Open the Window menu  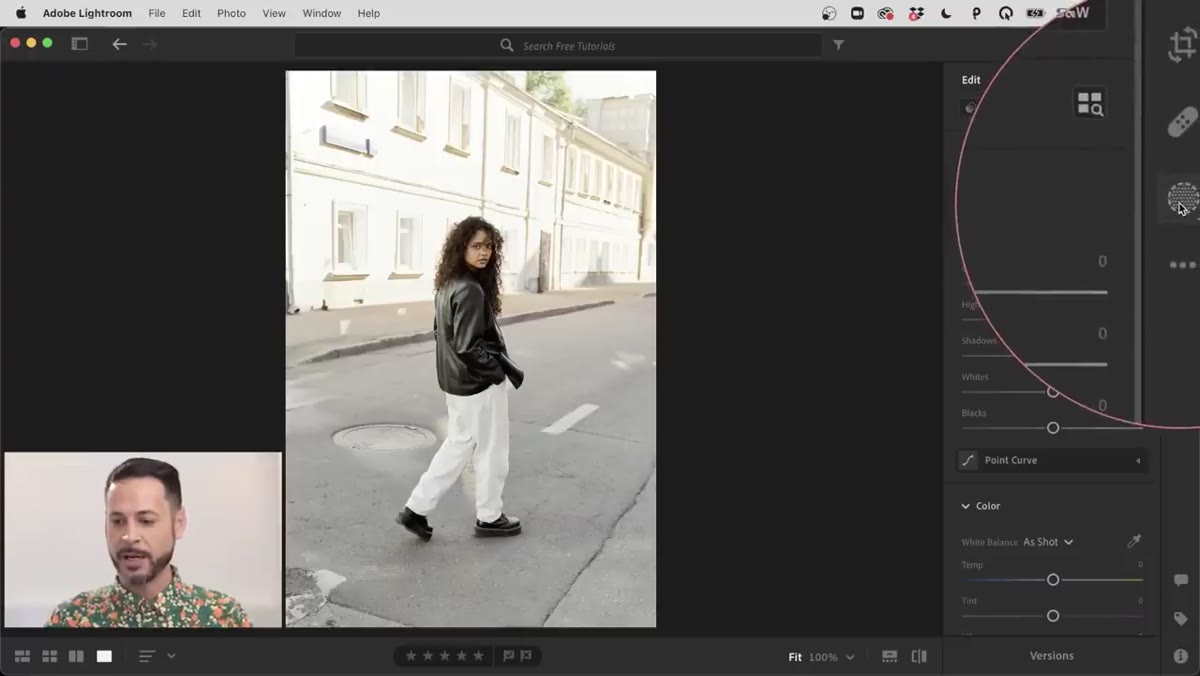[321, 13]
